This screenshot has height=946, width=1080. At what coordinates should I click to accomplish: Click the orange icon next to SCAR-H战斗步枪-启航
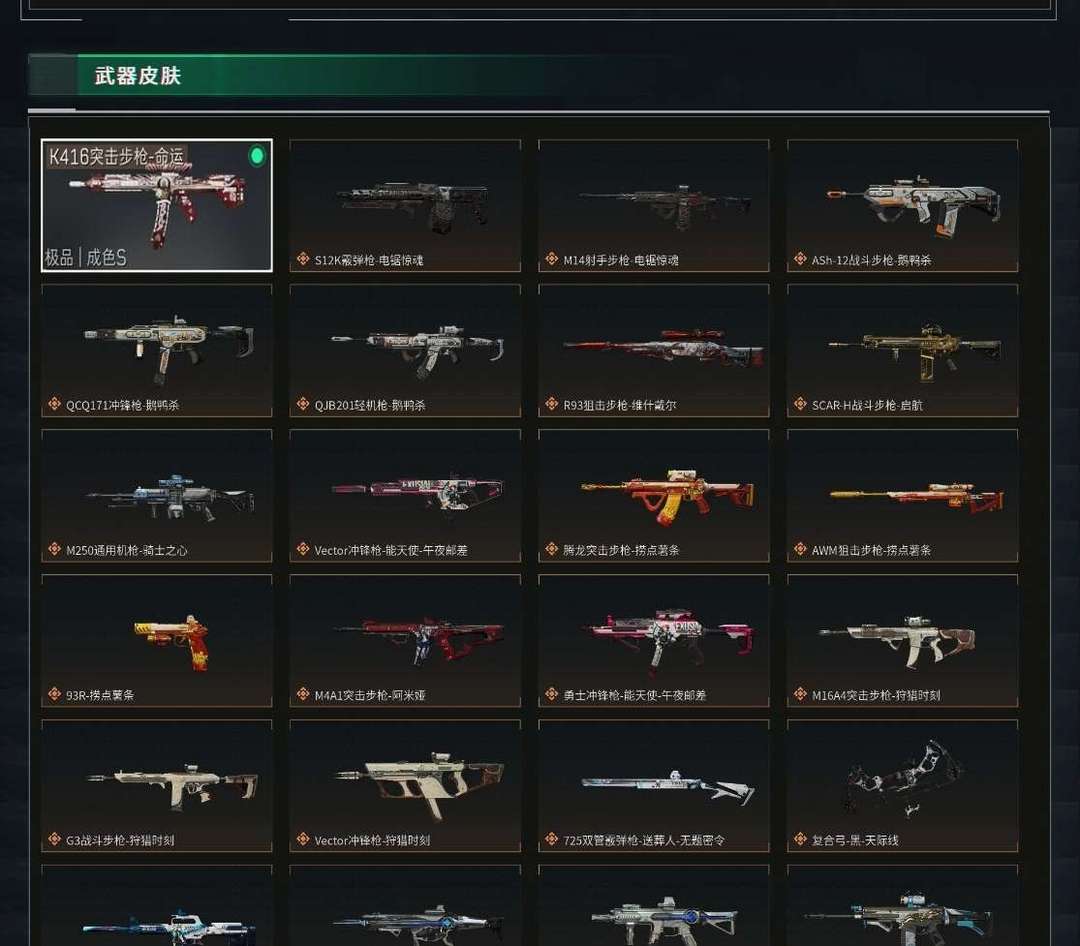(800, 404)
